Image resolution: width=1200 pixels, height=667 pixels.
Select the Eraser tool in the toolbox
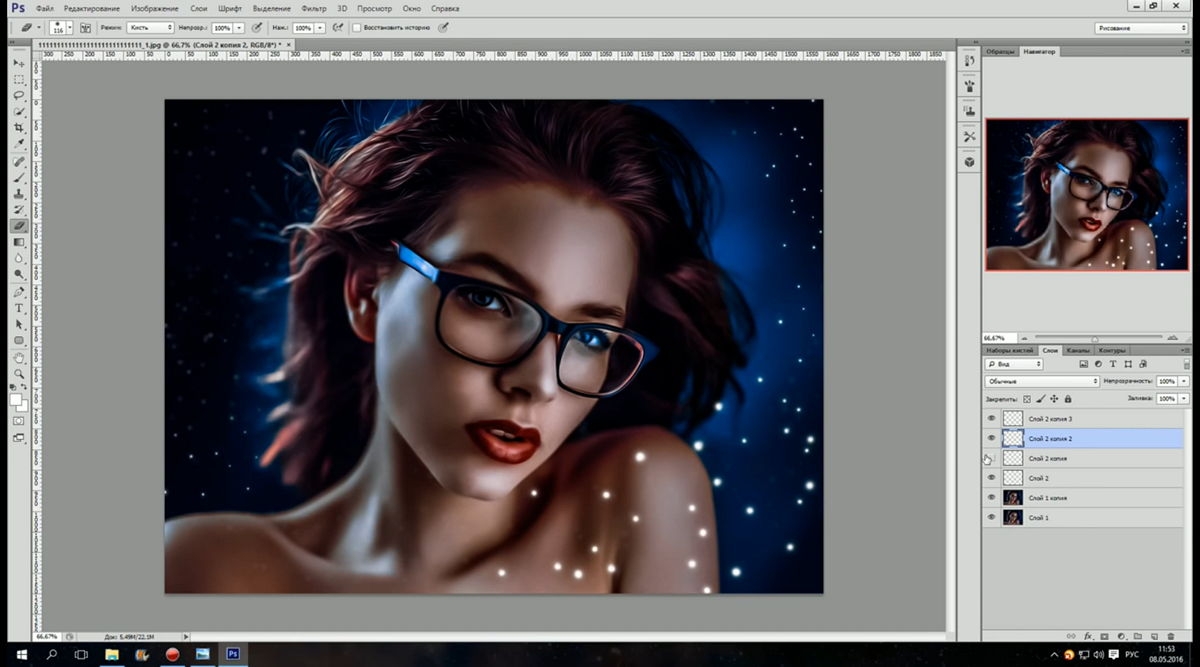pyautogui.click(x=19, y=226)
